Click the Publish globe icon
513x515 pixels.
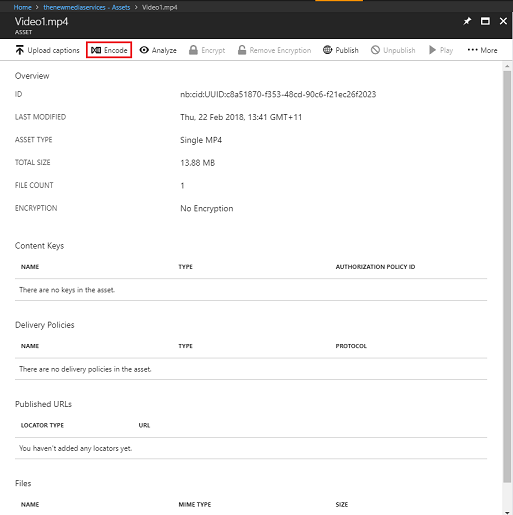point(328,50)
